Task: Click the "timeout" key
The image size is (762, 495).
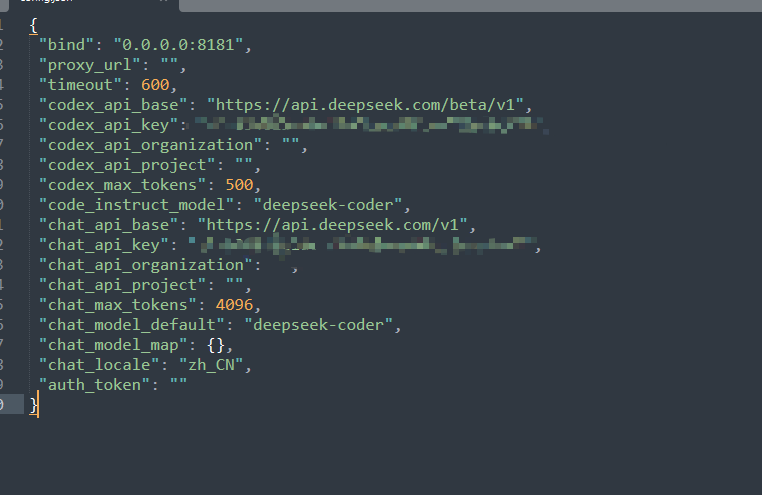Action: coord(80,85)
